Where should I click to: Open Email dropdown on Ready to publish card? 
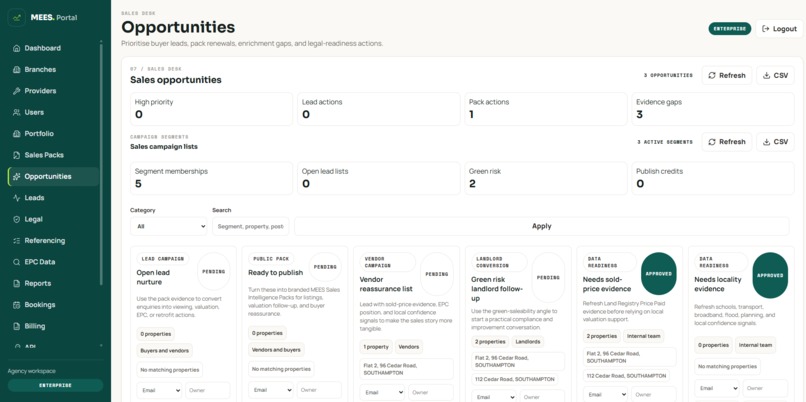[x=271, y=390]
